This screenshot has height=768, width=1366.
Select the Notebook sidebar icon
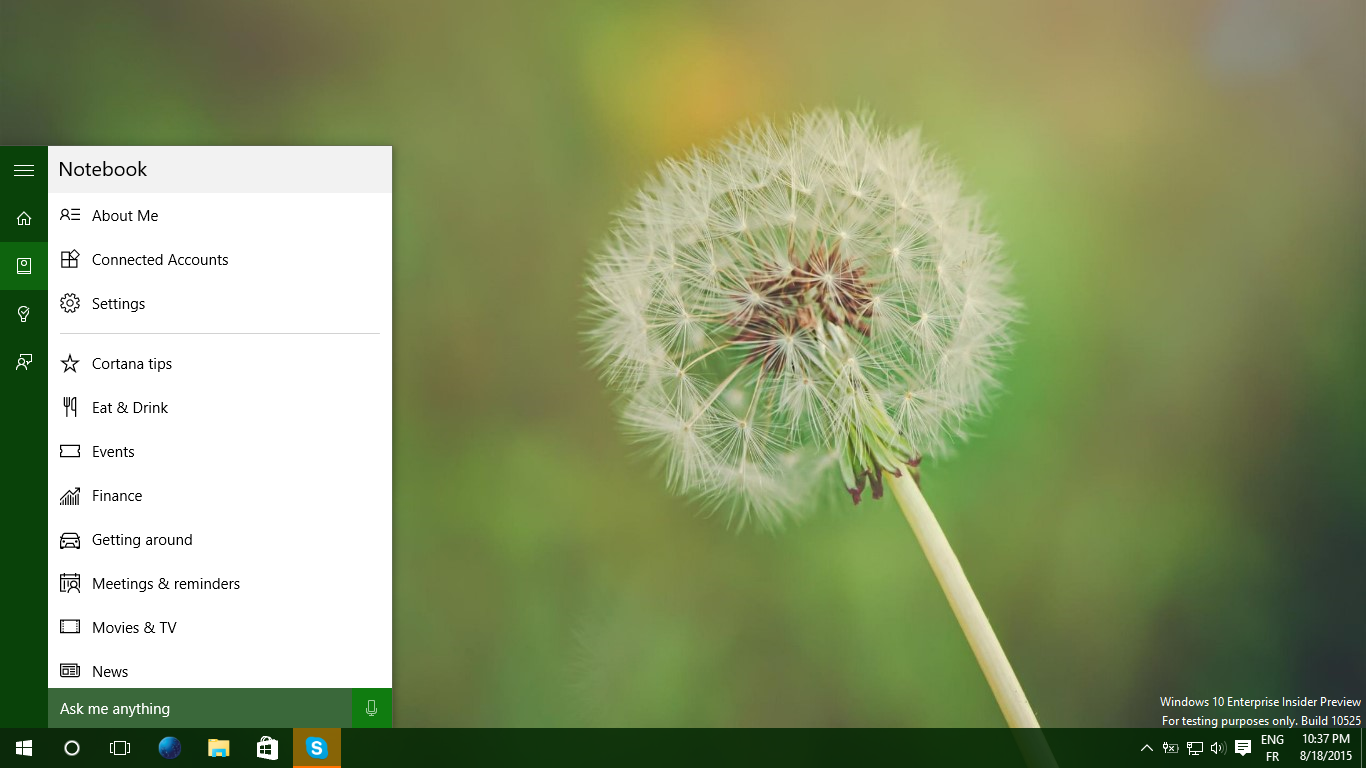click(24, 266)
